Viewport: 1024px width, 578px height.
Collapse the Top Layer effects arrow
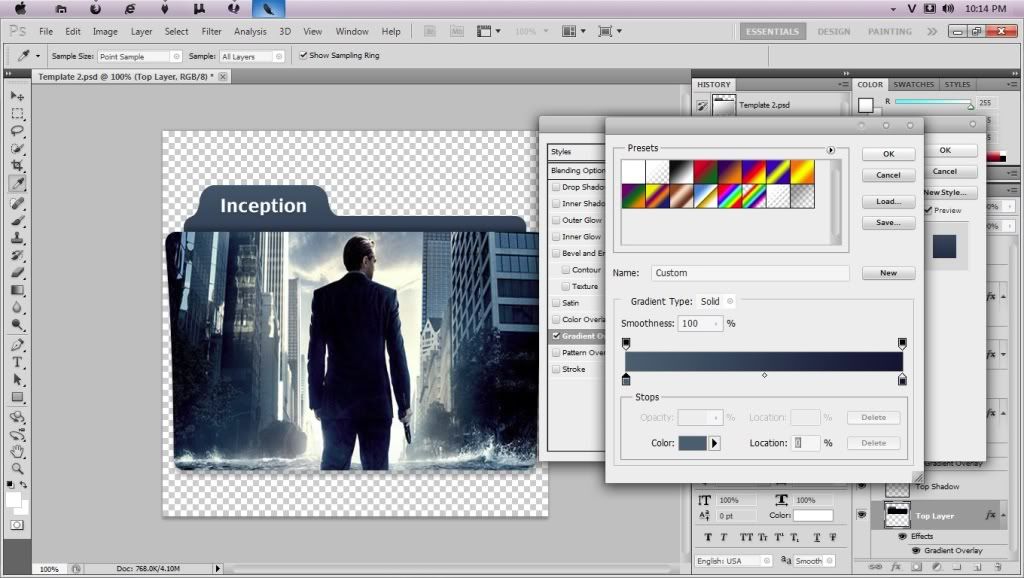[x=1004, y=516]
